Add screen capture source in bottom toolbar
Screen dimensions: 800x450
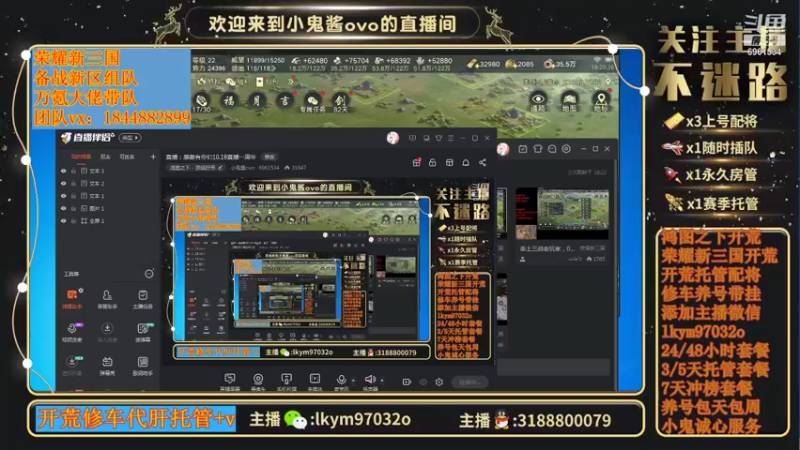click(x=230, y=381)
